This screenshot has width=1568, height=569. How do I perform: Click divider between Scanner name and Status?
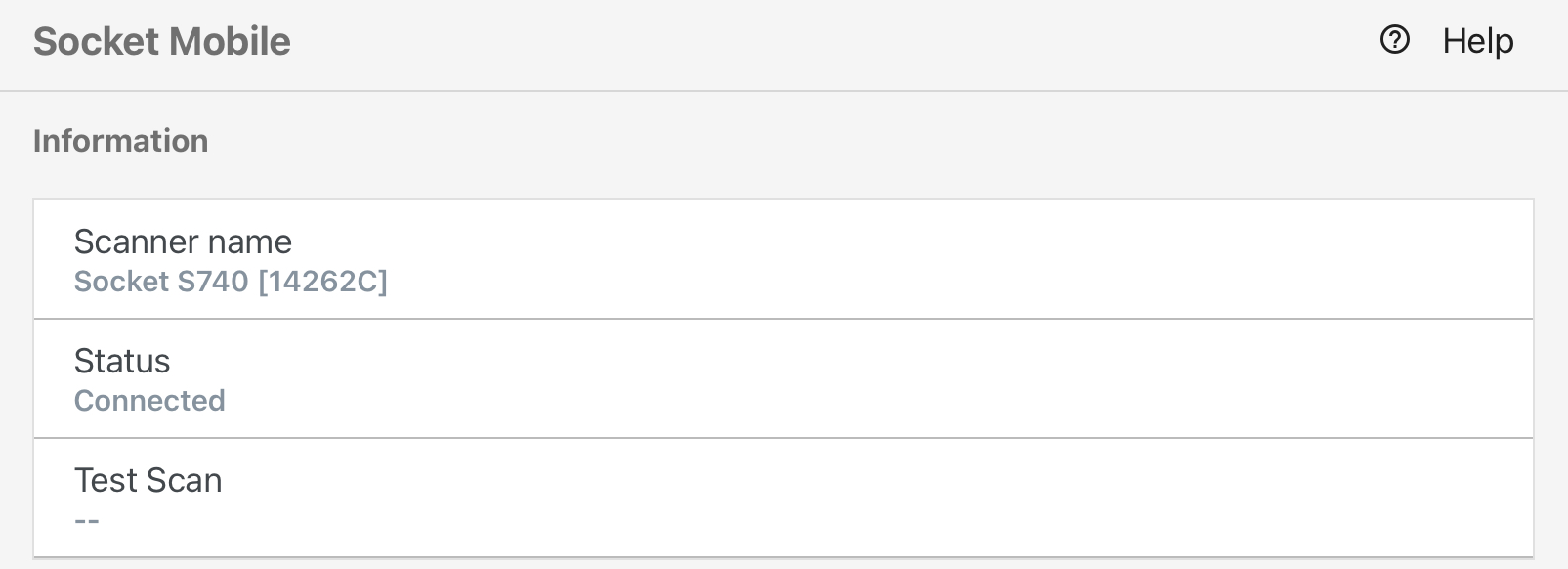point(784,319)
